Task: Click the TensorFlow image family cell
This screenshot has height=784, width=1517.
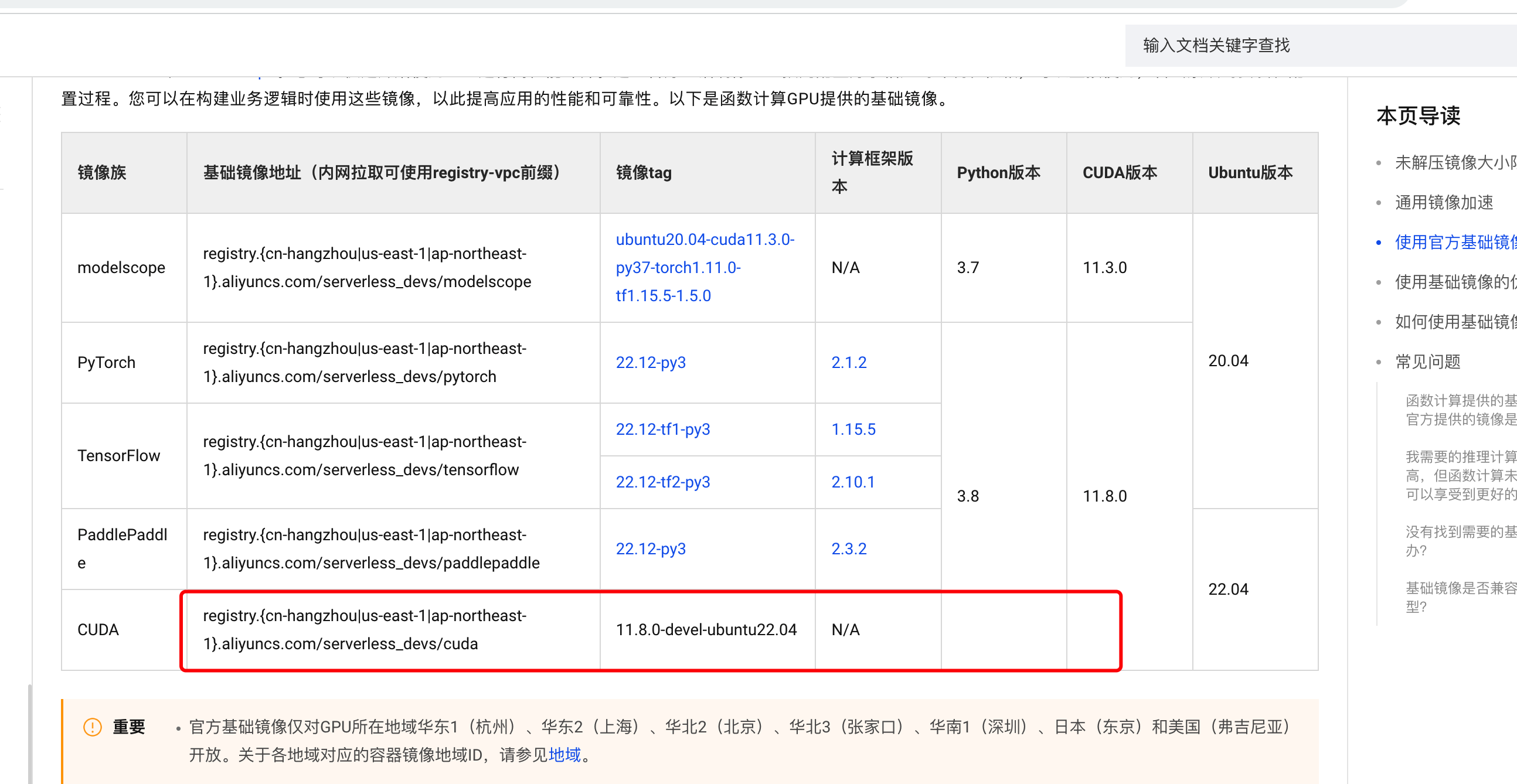Action: (124, 455)
